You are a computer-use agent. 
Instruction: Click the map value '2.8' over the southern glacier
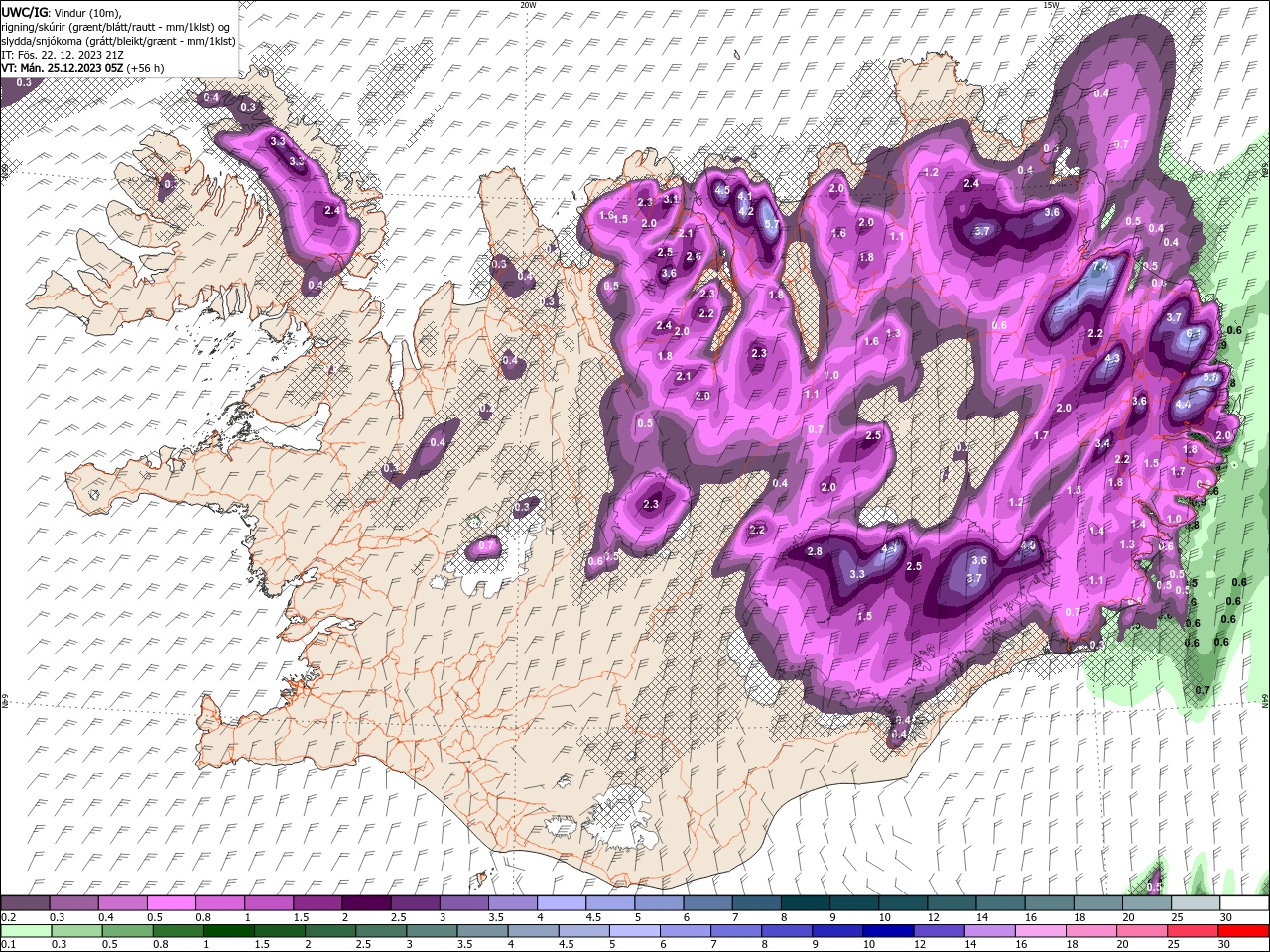tap(815, 551)
